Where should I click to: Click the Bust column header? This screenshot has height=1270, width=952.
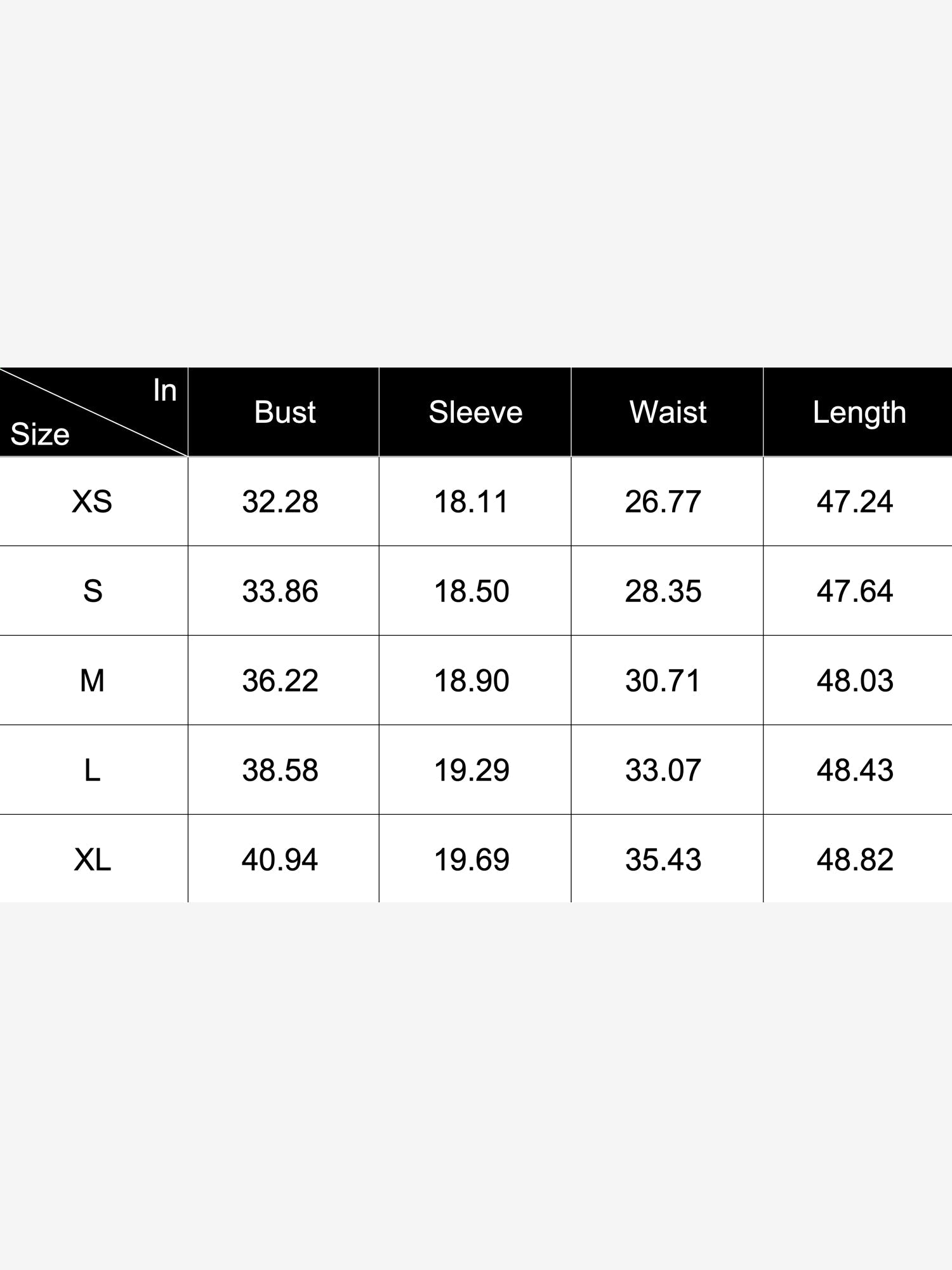tap(284, 412)
